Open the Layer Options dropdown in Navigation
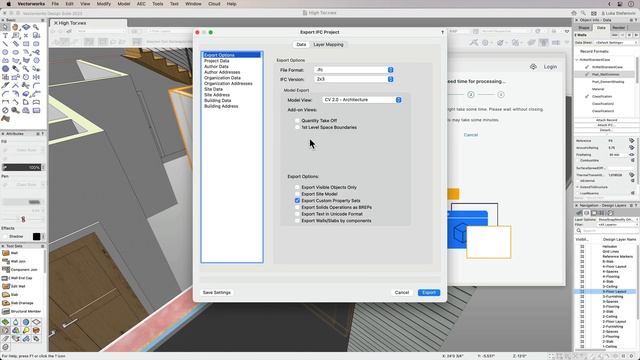Screen dimensions: 640x360 point(618,220)
